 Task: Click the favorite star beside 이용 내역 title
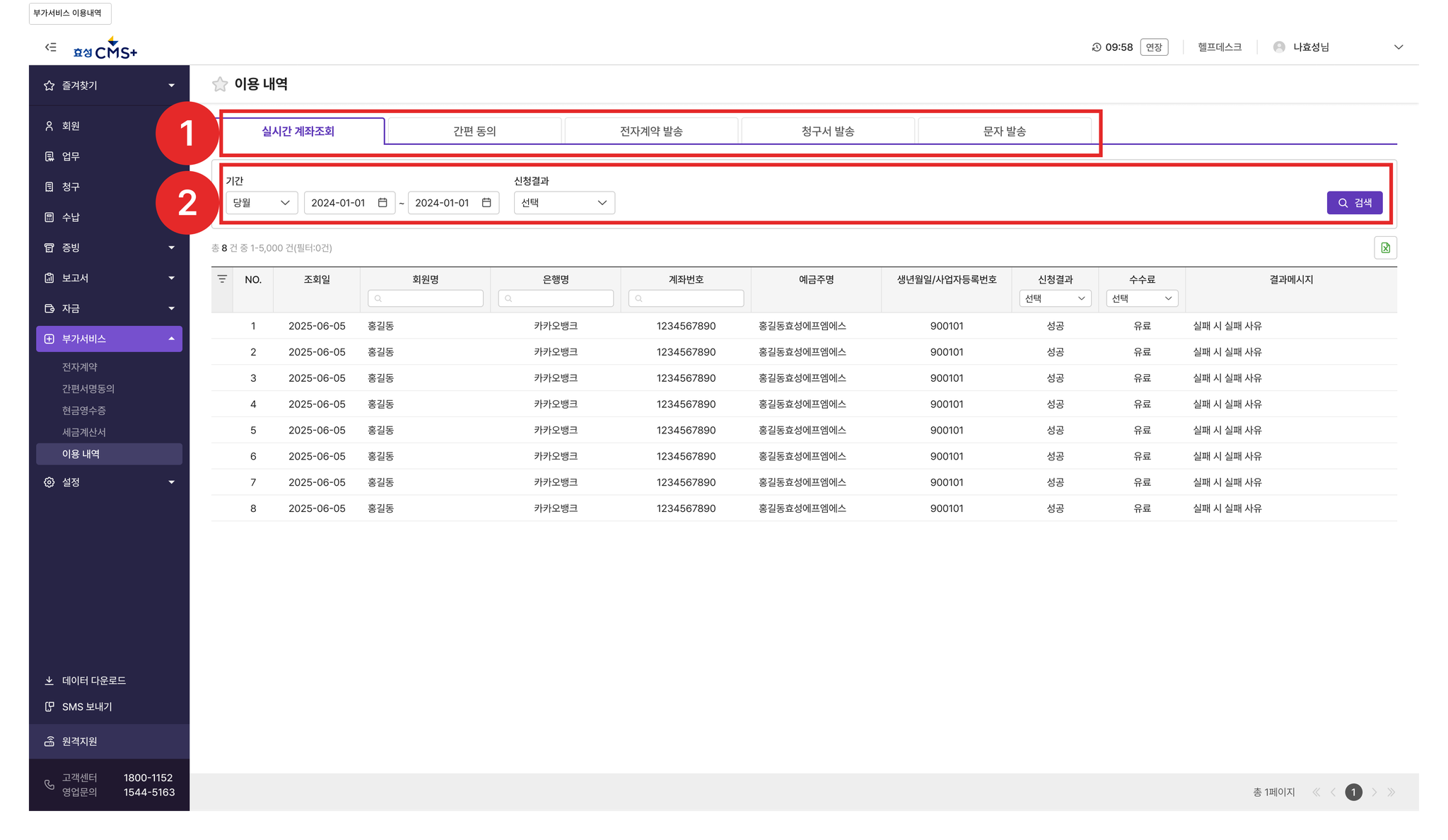(x=220, y=84)
